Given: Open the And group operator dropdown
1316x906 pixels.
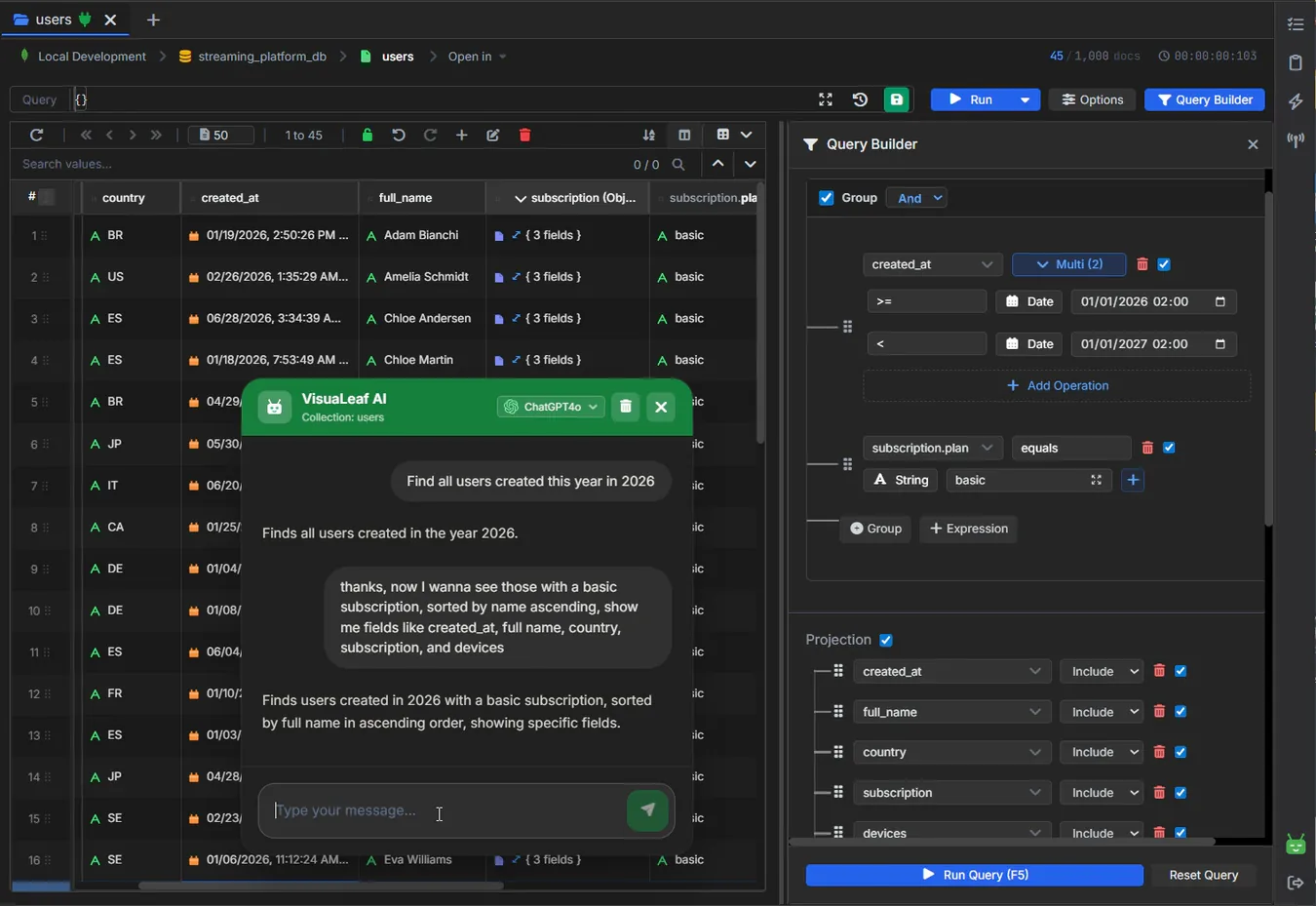Looking at the screenshot, I should pyautogui.click(x=916, y=198).
